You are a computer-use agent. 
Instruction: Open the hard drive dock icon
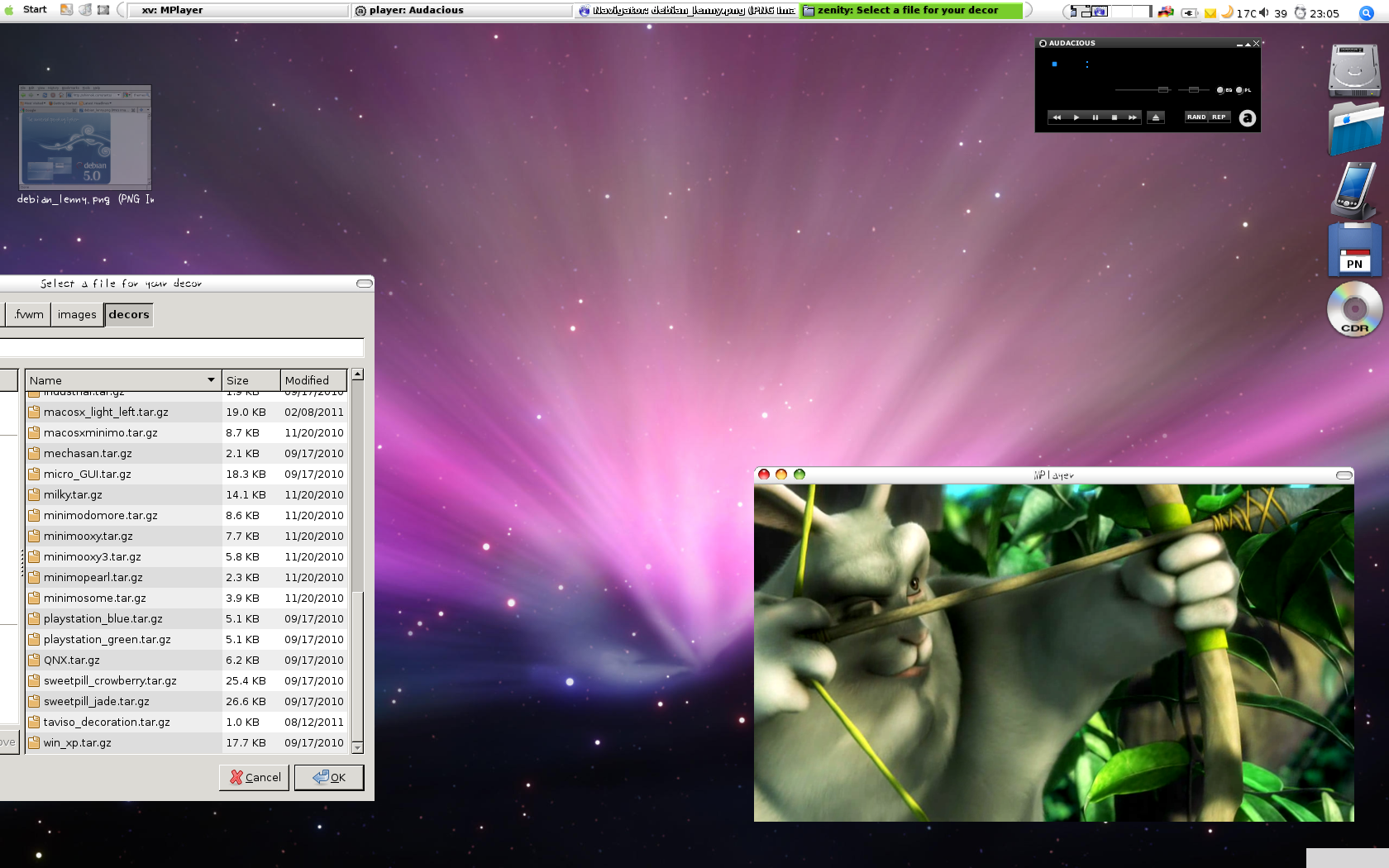[x=1354, y=71]
